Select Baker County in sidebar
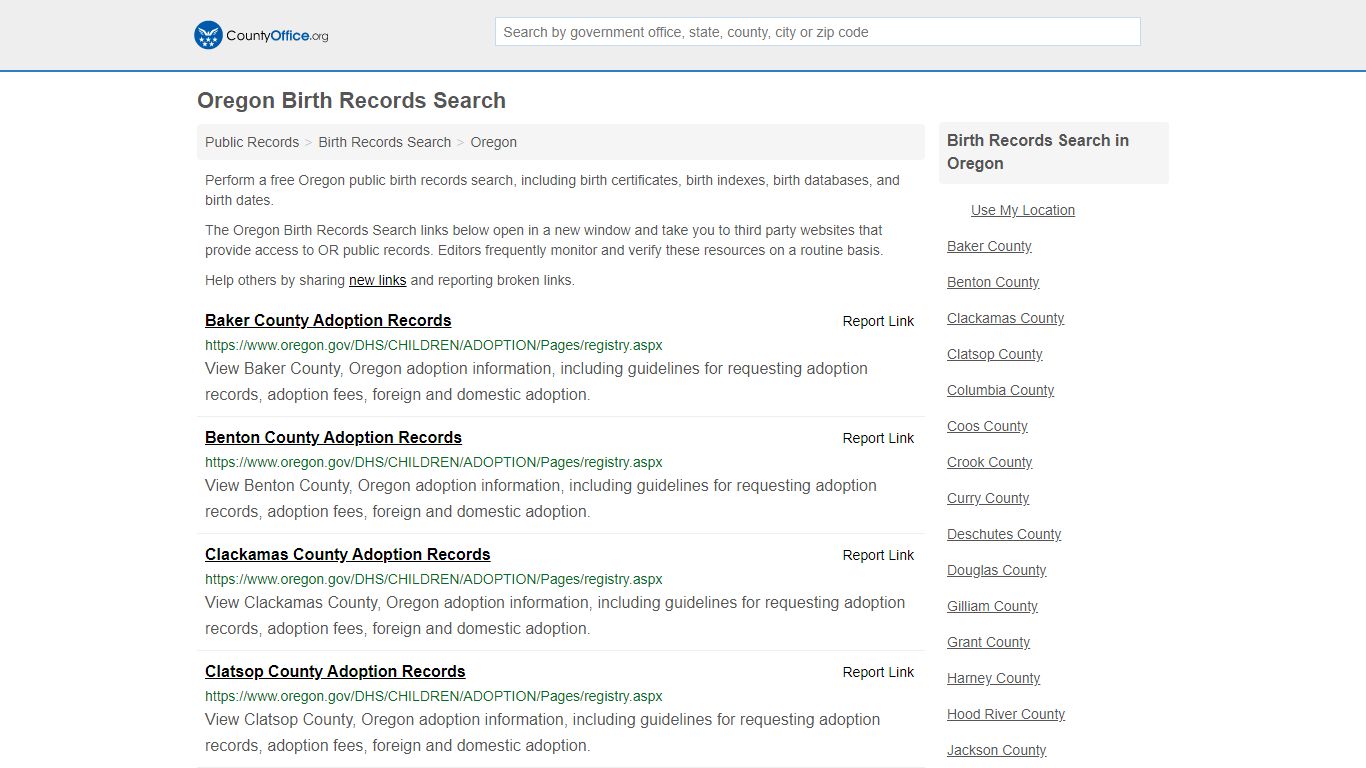 [989, 246]
